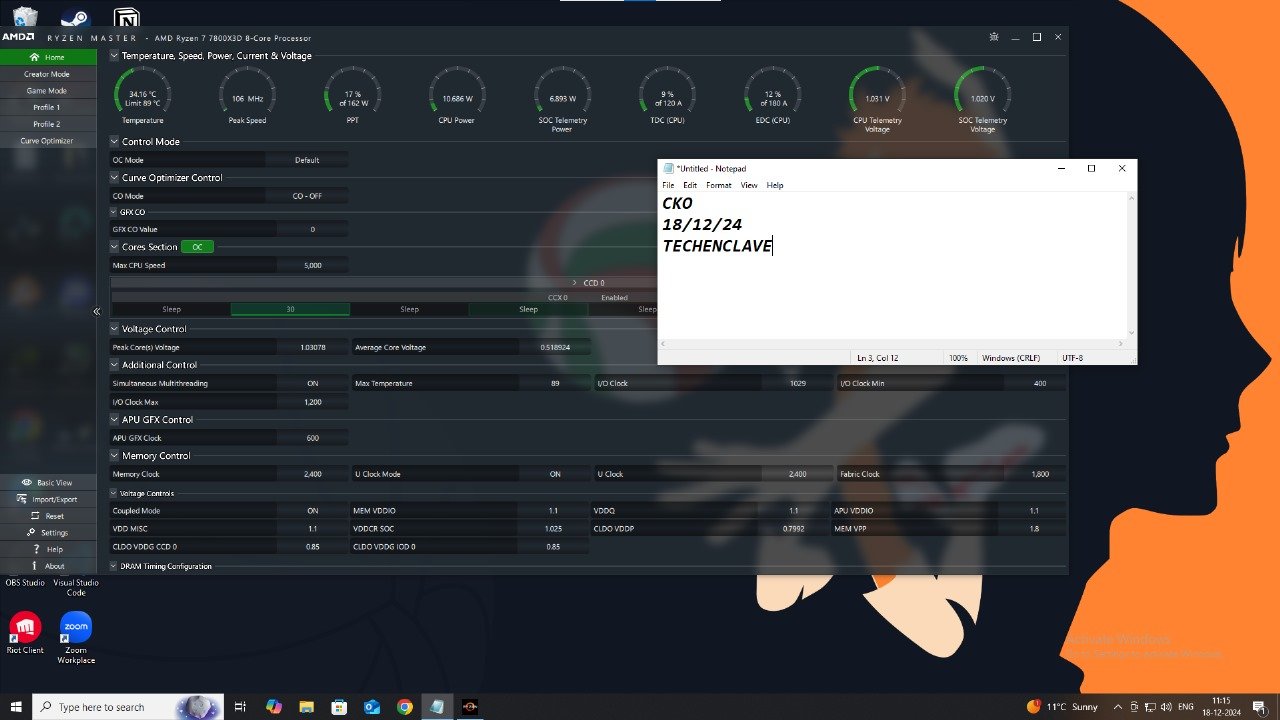Expand the DRAM Timing Configuration section

114,566
